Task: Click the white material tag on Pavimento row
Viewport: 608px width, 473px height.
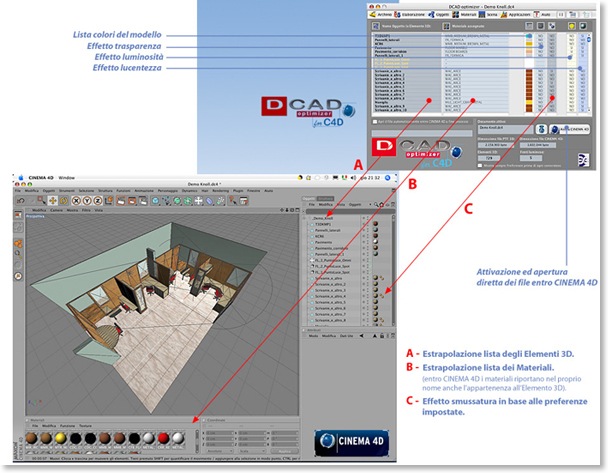Action: coord(375,242)
